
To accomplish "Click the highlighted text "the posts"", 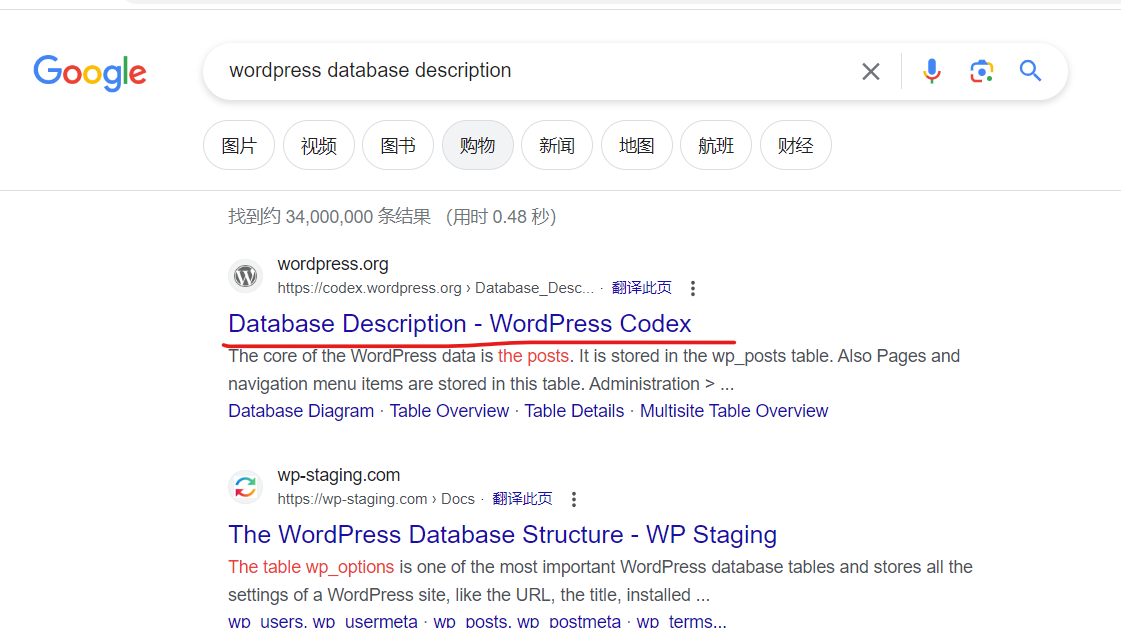I will (x=533, y=356).
